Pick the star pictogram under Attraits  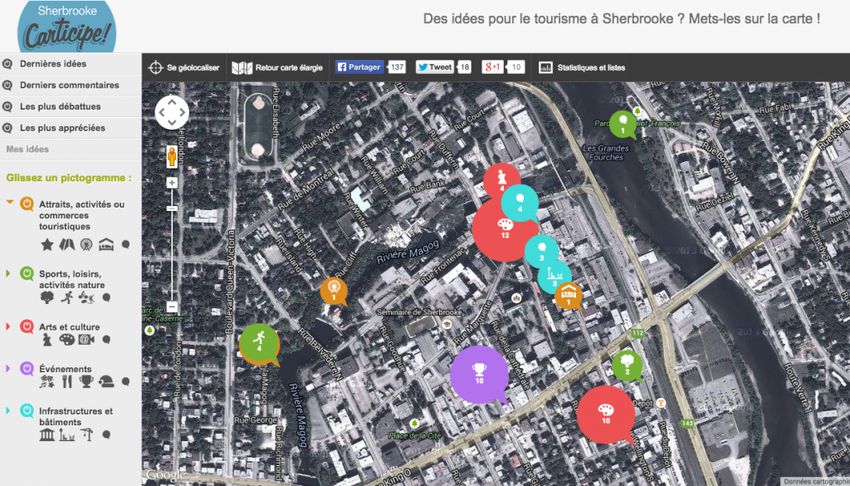tap(46, 244)
